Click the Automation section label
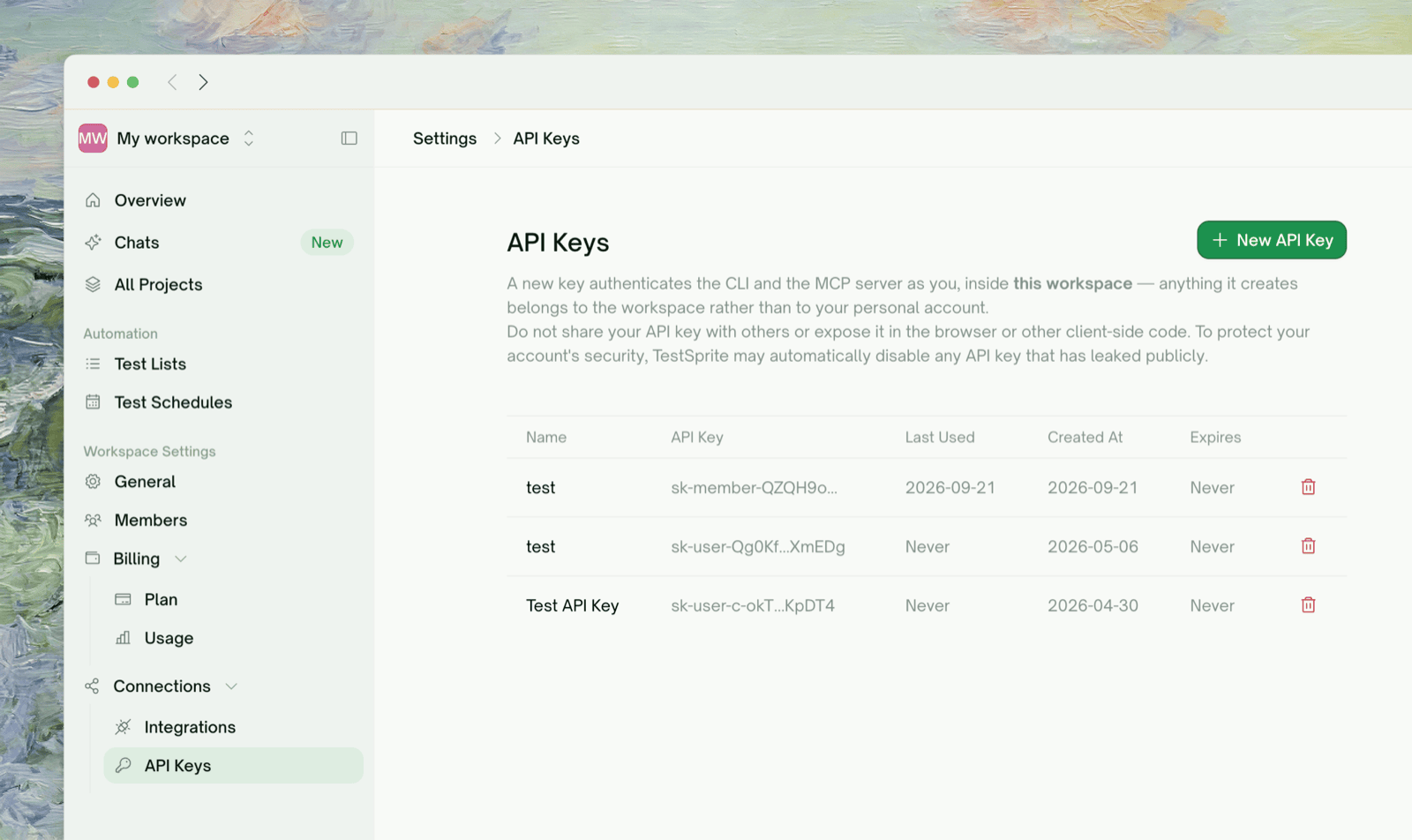The image size is (1412, 840). pyautogui.click(x=120, y=334)
